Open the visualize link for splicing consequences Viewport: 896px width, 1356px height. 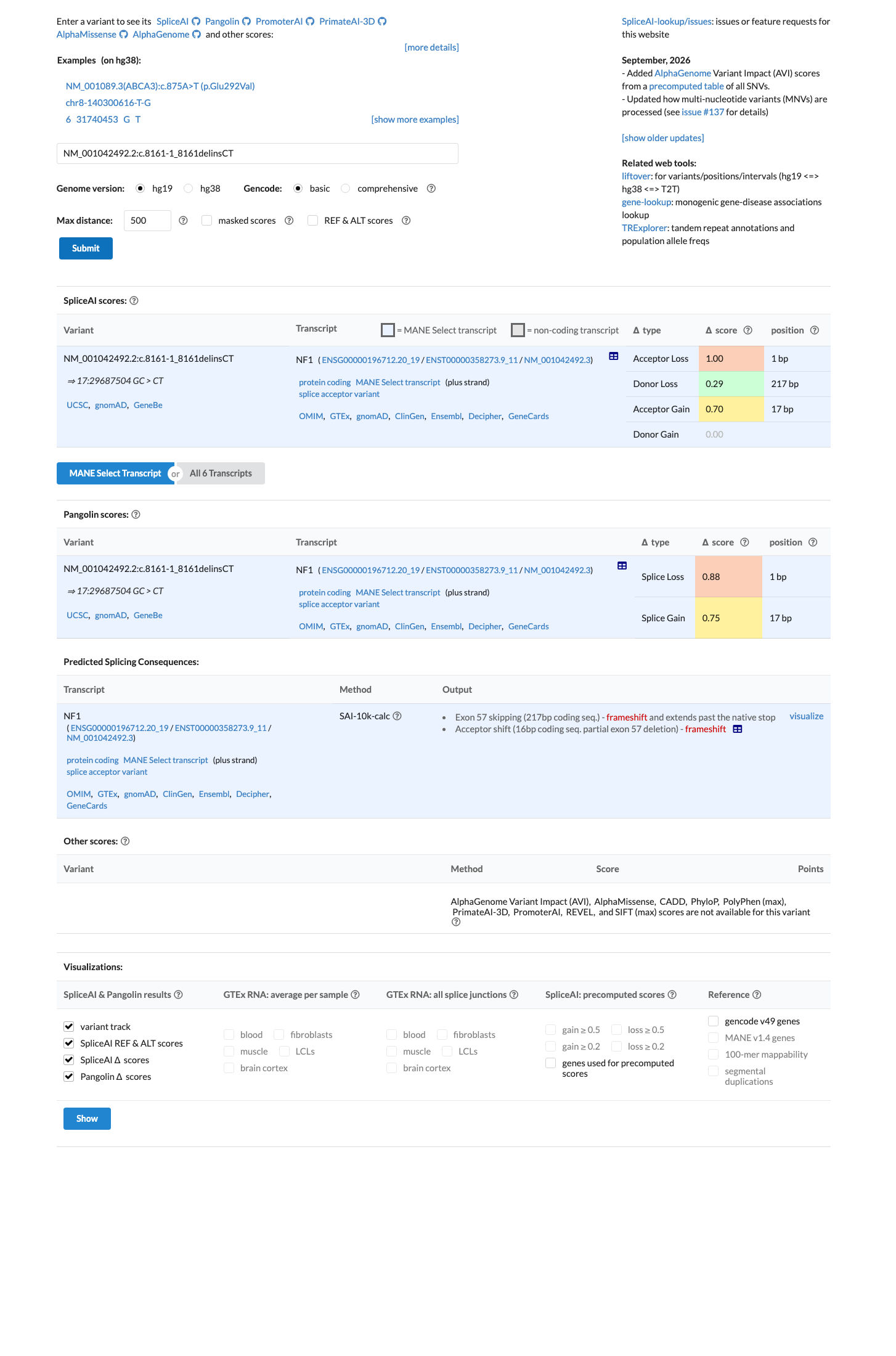point(806,716)
